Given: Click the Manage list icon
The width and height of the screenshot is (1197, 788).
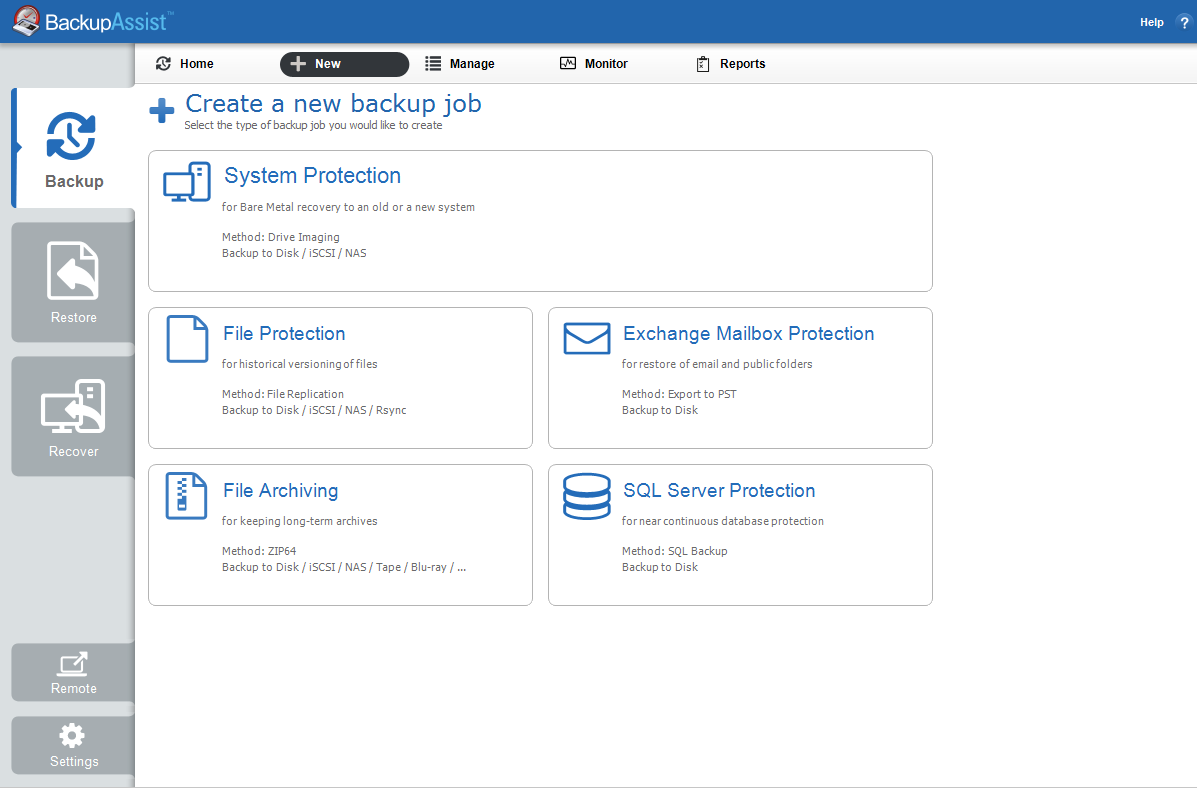Looking at the screenshot, I should (433, 63).
